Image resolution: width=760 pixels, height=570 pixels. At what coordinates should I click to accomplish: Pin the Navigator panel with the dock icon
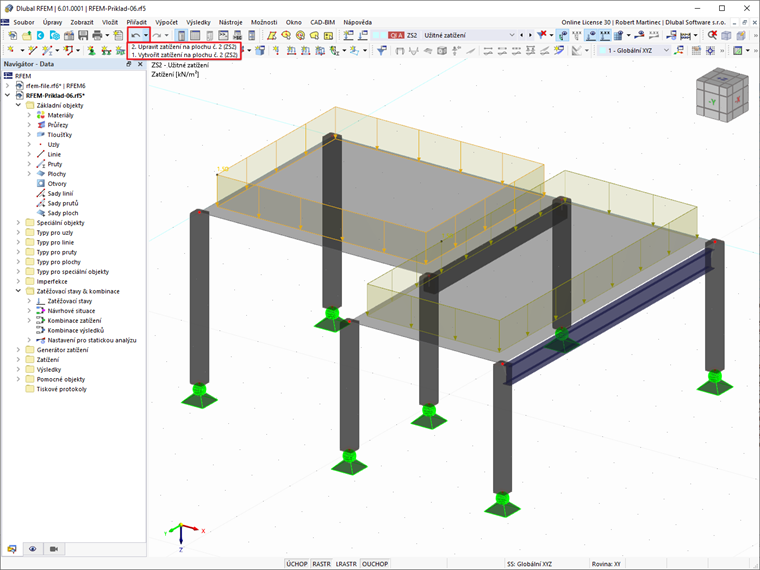tap(129, 64)
